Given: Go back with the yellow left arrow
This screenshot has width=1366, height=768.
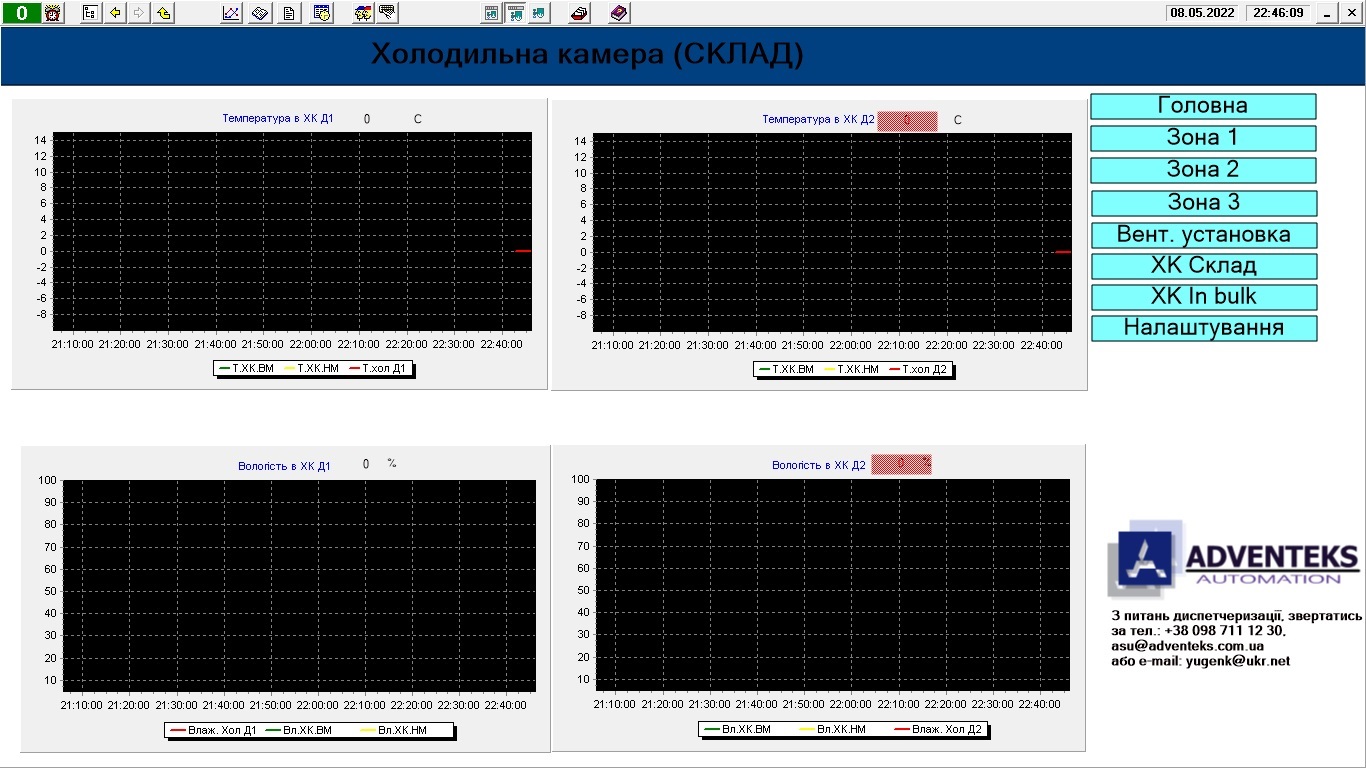Looking at the screenshot, I should point(115,13).
